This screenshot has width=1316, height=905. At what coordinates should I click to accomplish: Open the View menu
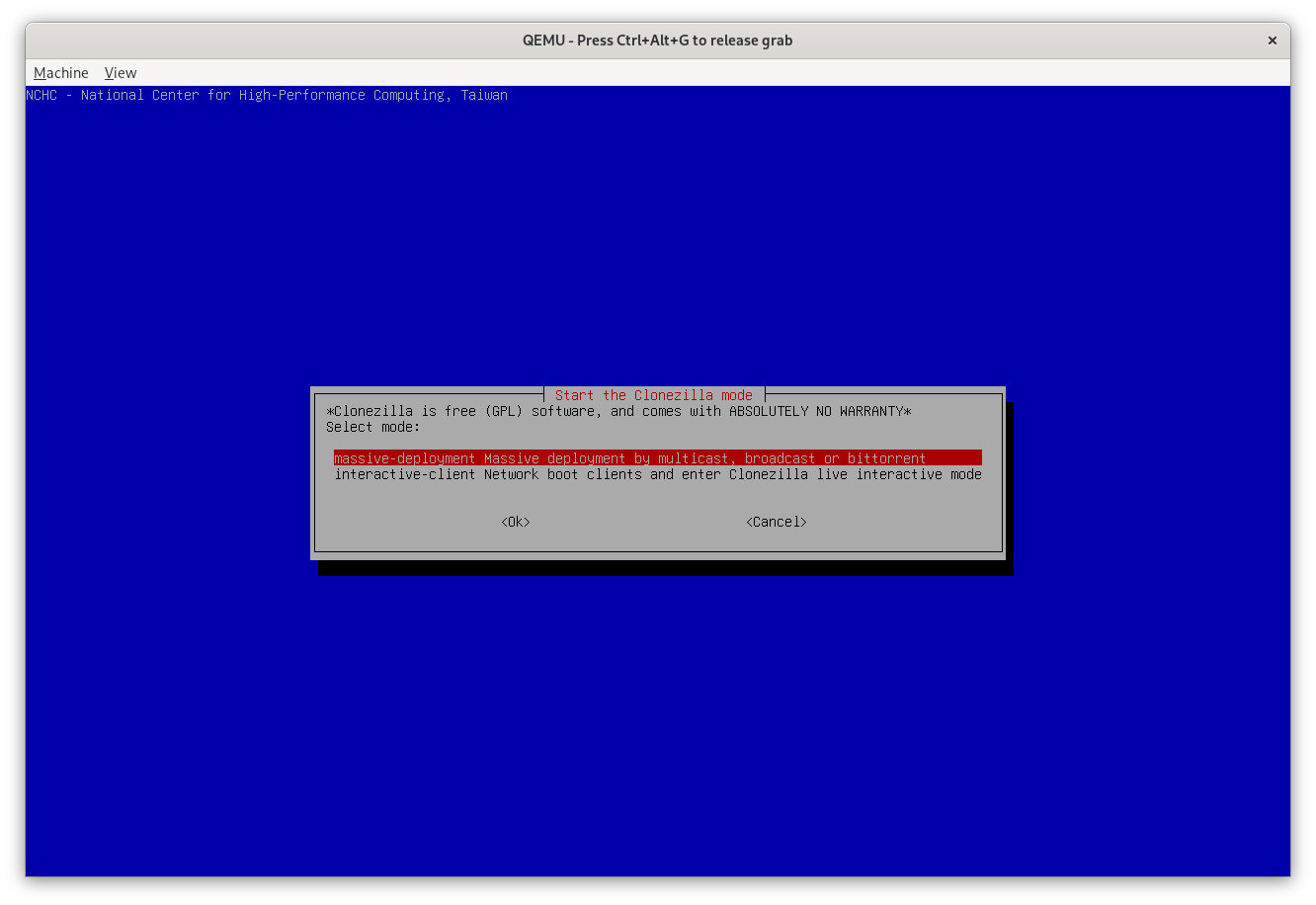pos(121,73)
